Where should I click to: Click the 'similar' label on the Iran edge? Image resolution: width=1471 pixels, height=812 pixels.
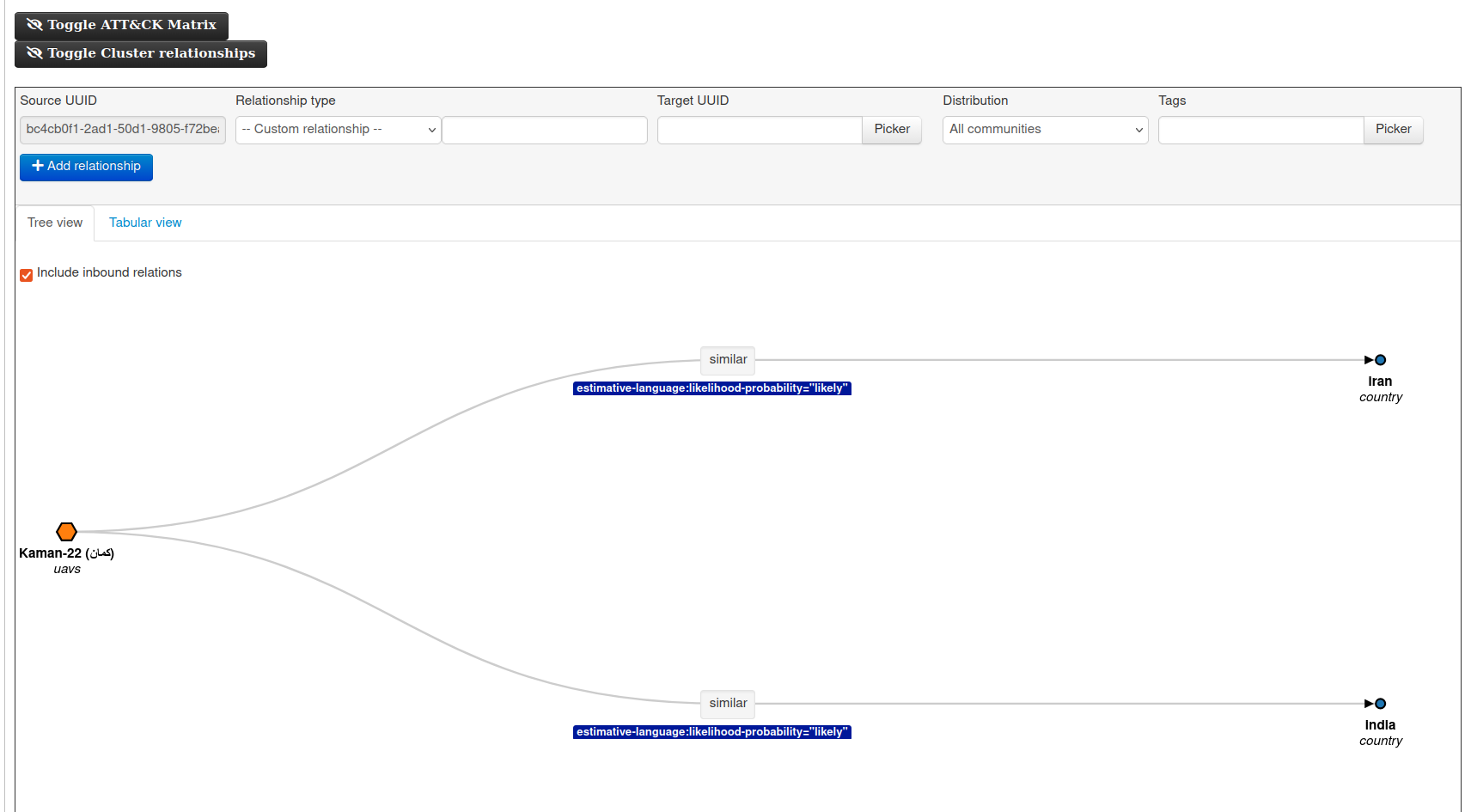727,359
